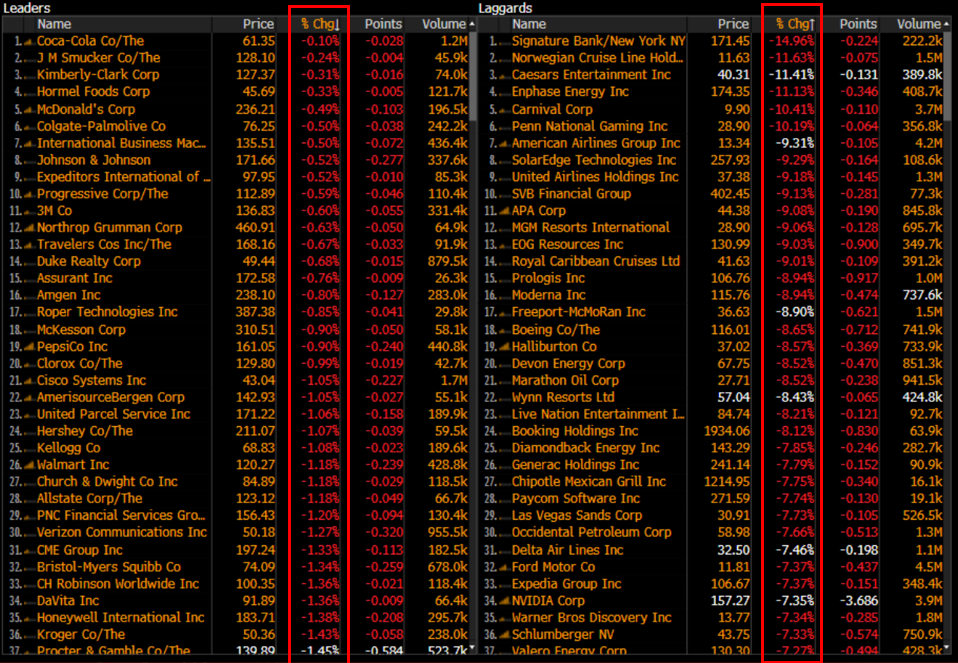Click the bar icon beside Northrop Grumman Corp
Screen dimensions: 958x663
coord(29,228)
